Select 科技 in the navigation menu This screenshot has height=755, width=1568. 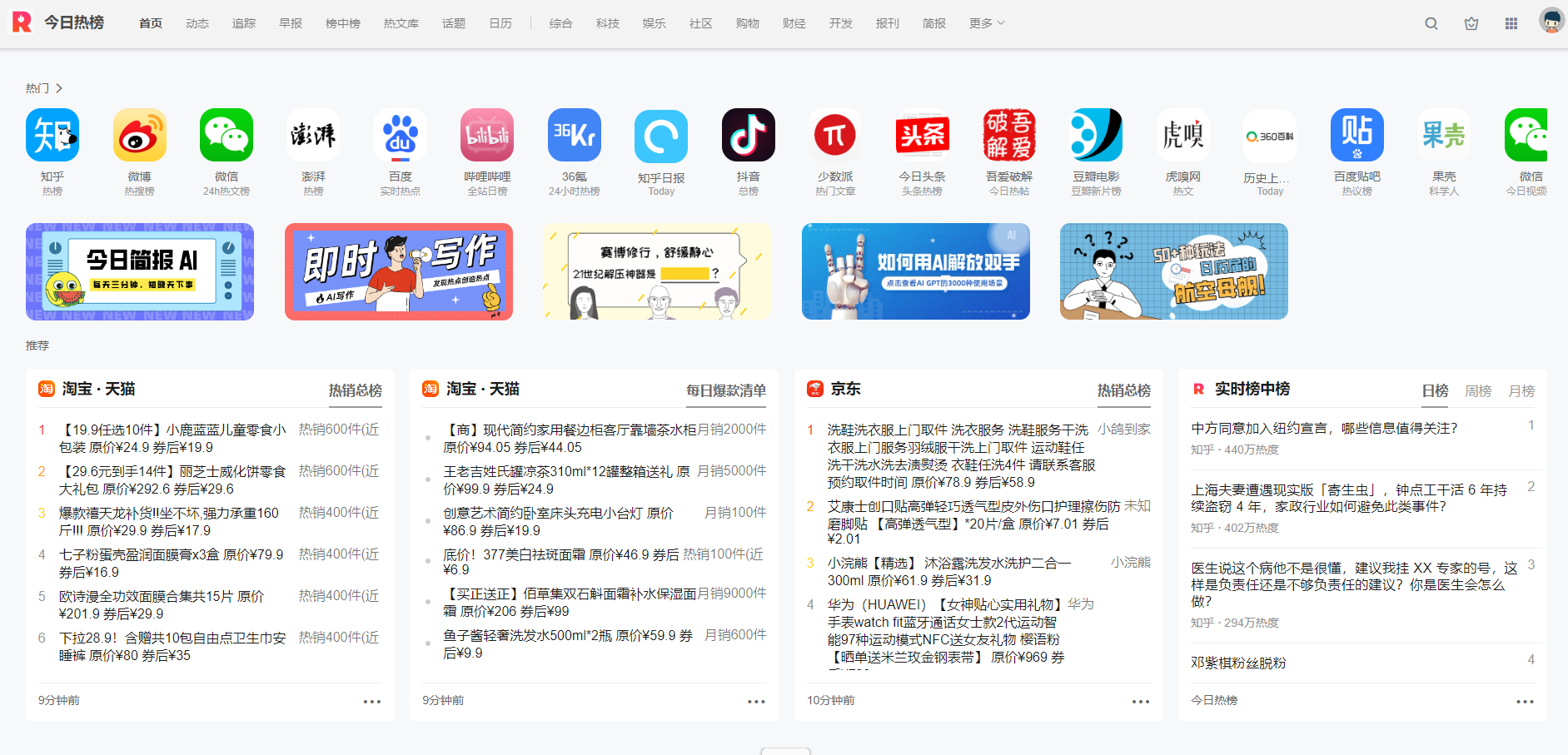coord(607,23)
